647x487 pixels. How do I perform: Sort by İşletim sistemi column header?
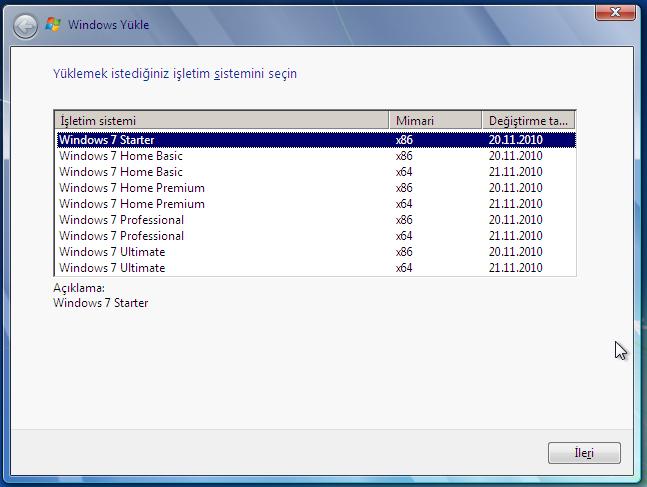(x=222, y=121)
